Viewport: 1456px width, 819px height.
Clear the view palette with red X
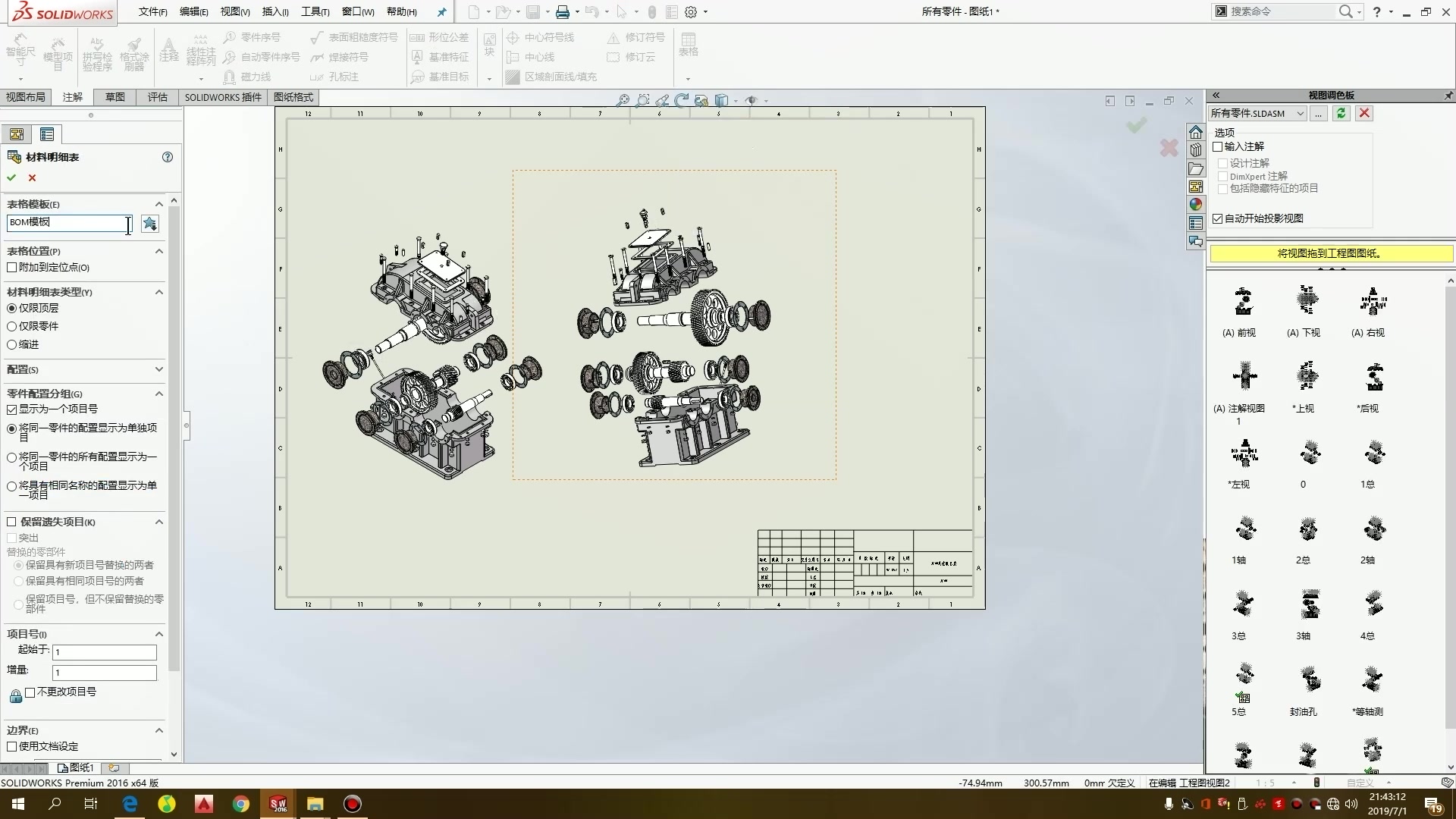tap(1364, 113)
